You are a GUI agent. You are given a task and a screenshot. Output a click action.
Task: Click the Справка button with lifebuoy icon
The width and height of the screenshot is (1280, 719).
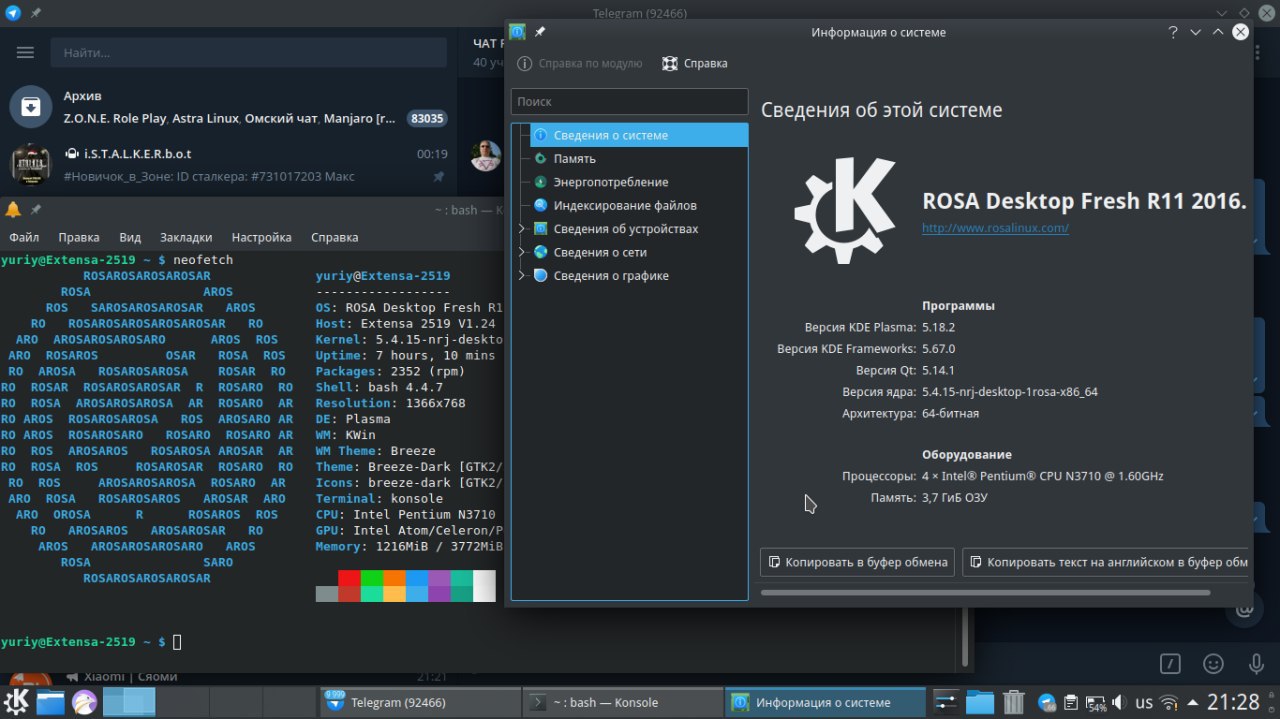click(x=695, y=63)
